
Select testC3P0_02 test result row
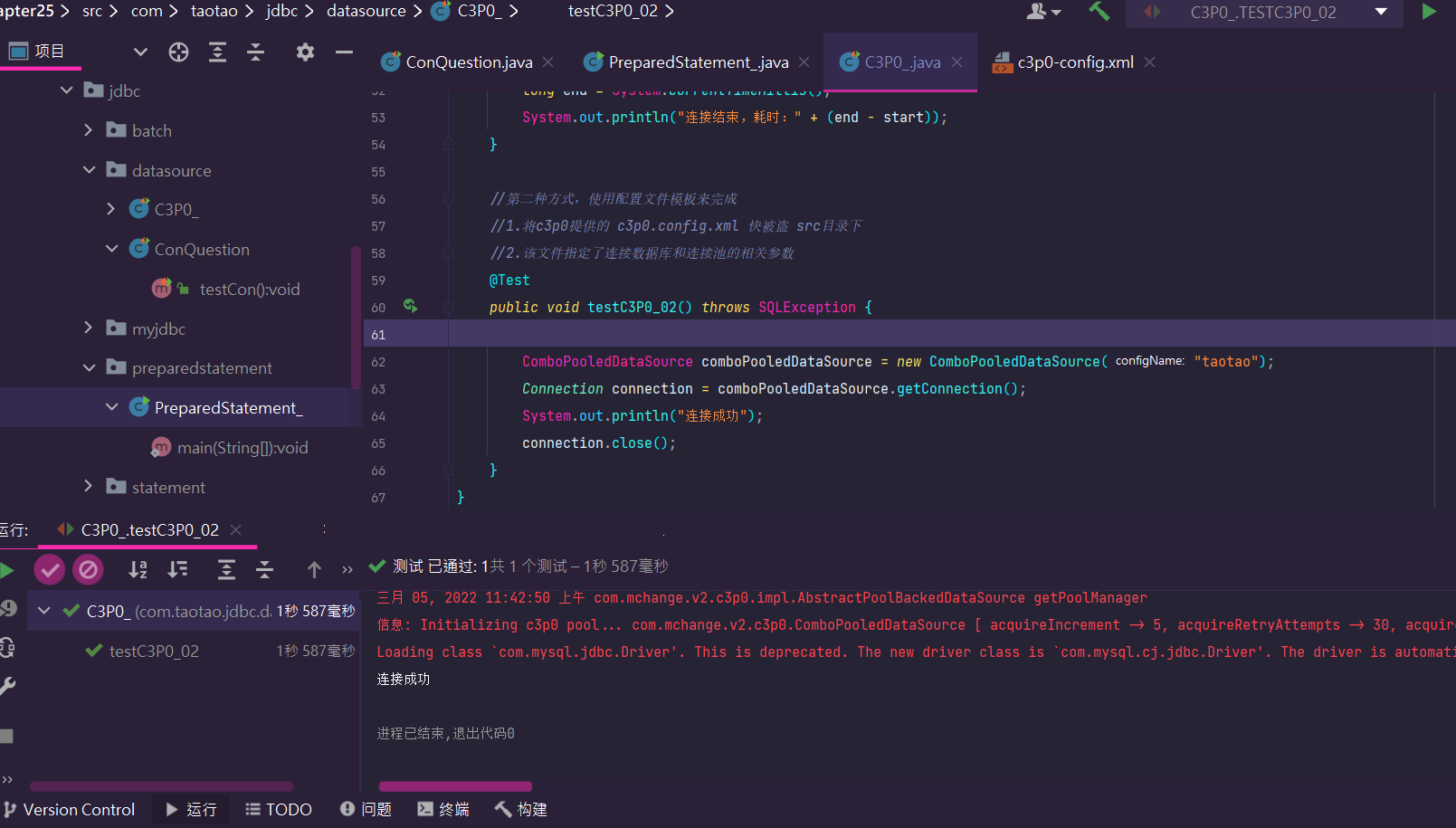194,651
